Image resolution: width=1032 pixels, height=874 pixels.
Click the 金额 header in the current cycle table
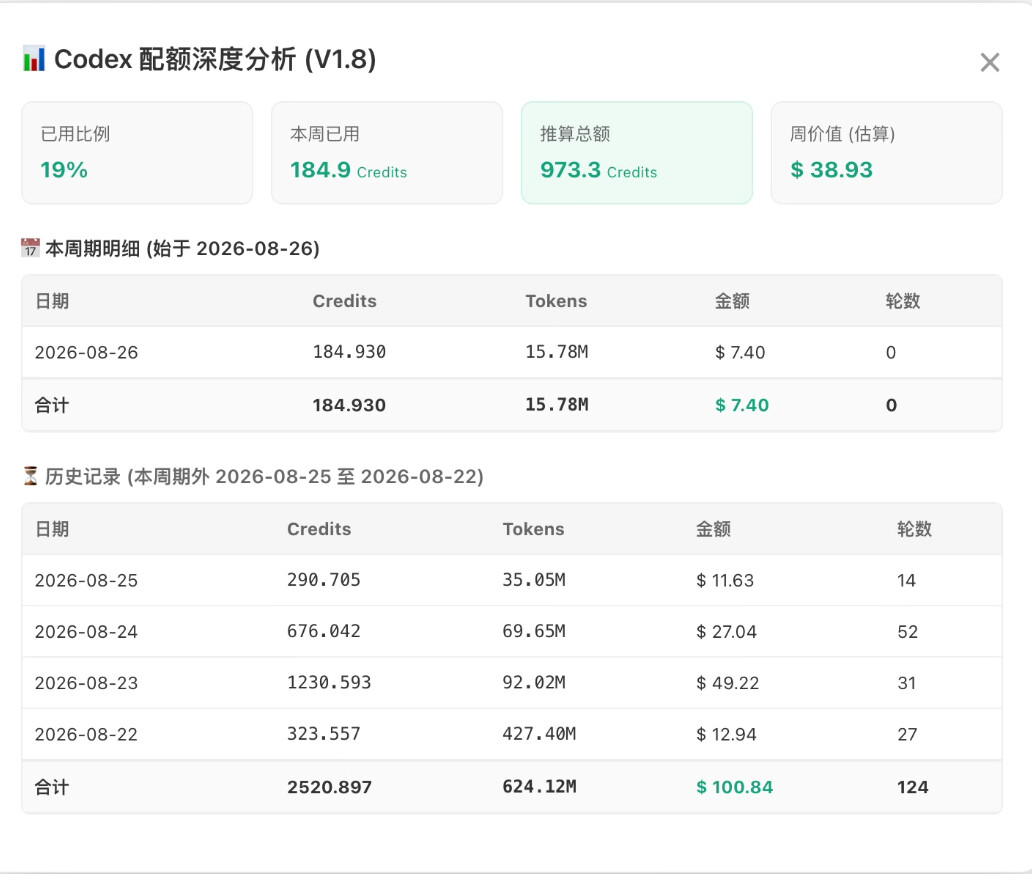732,301
